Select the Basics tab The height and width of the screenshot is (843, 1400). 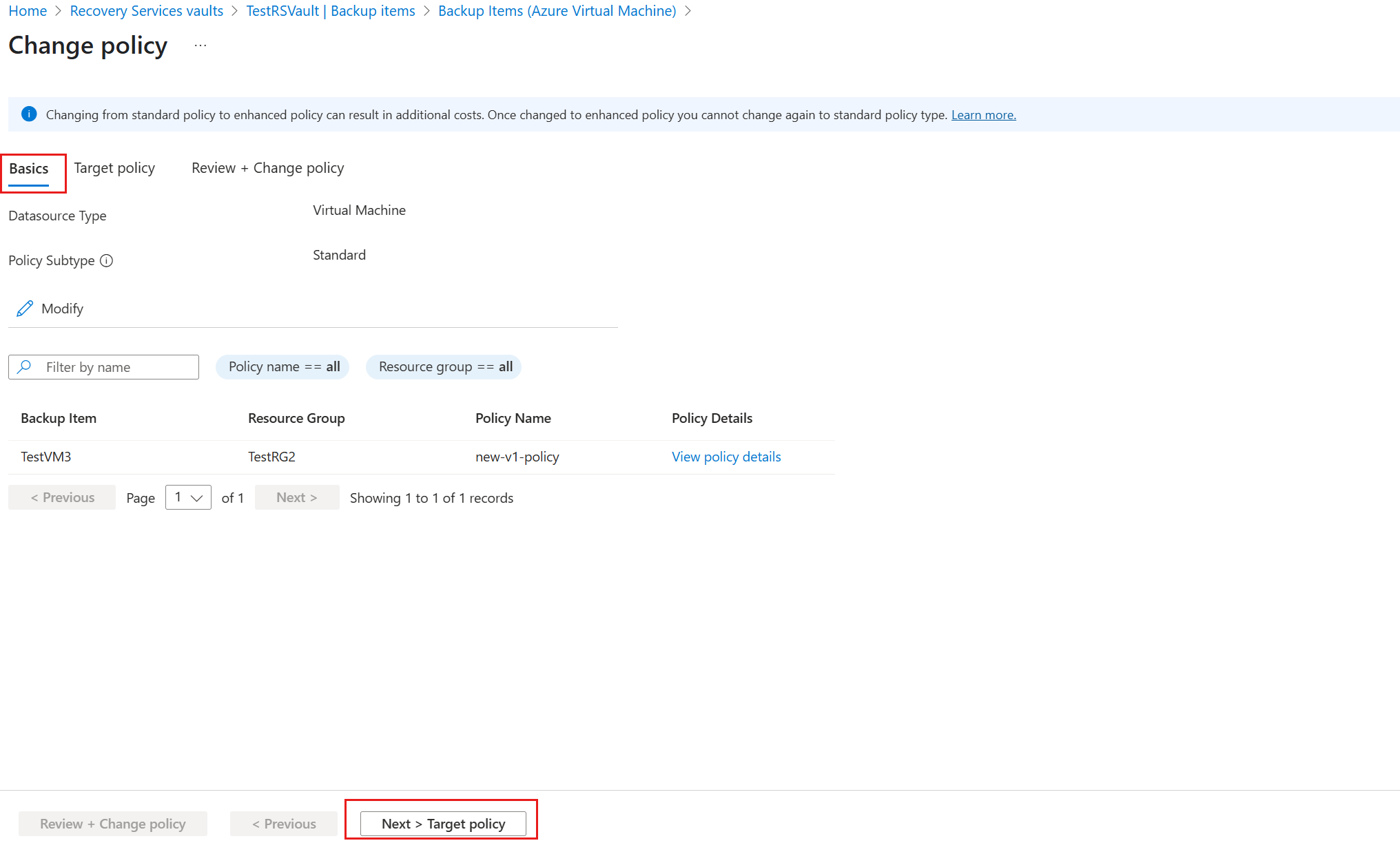tap(29, 169)
